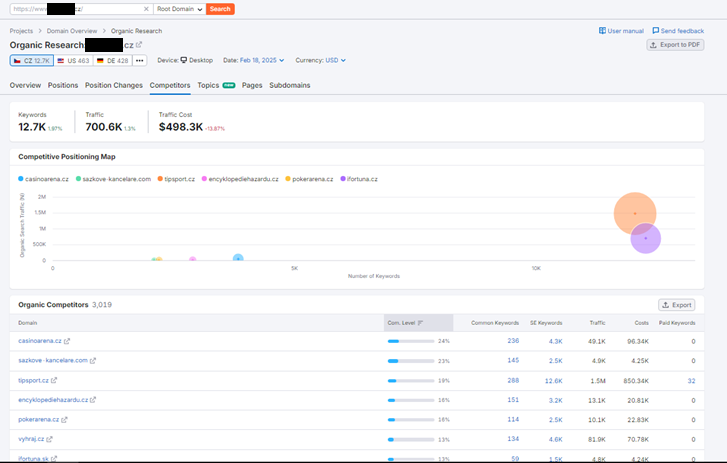Sort by the SE Keywords column header
Viewport: 727px width, 463px height.
point(546,323)
